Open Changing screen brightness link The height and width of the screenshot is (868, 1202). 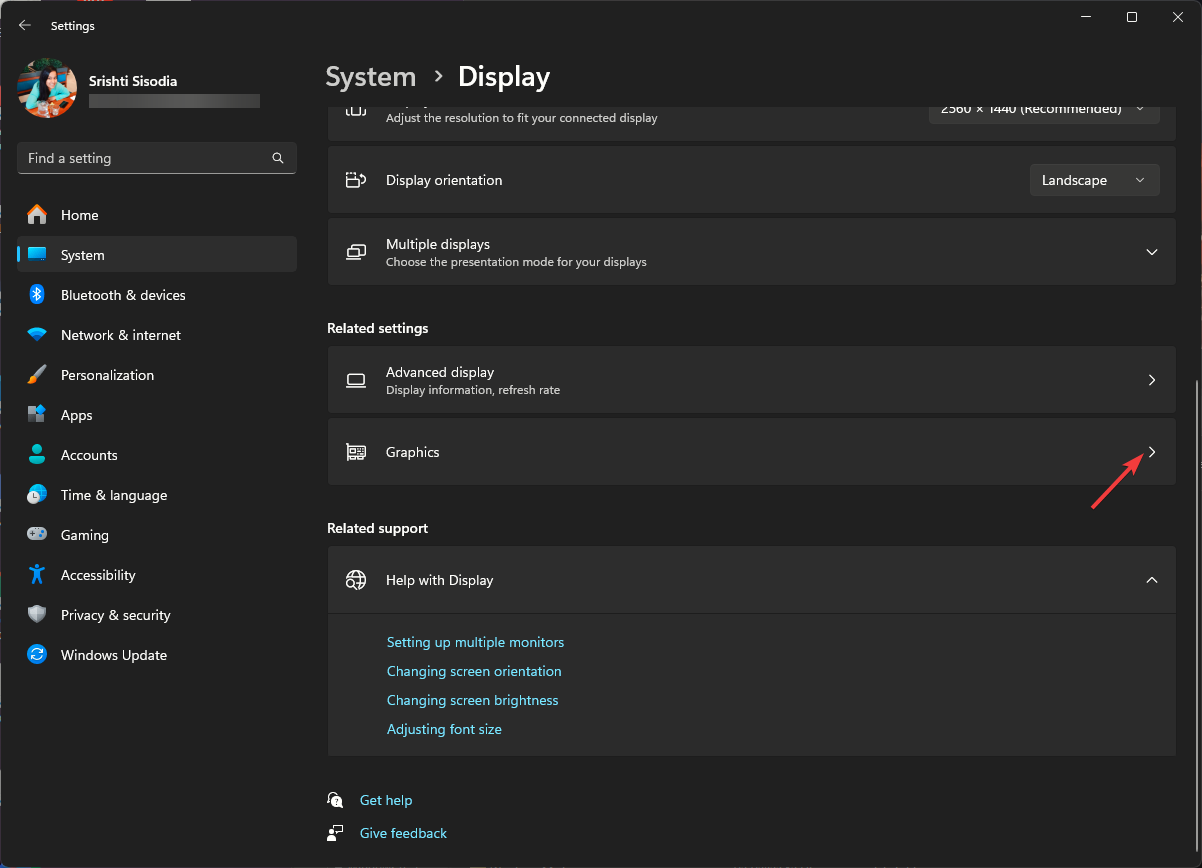[x=473, y=700]
